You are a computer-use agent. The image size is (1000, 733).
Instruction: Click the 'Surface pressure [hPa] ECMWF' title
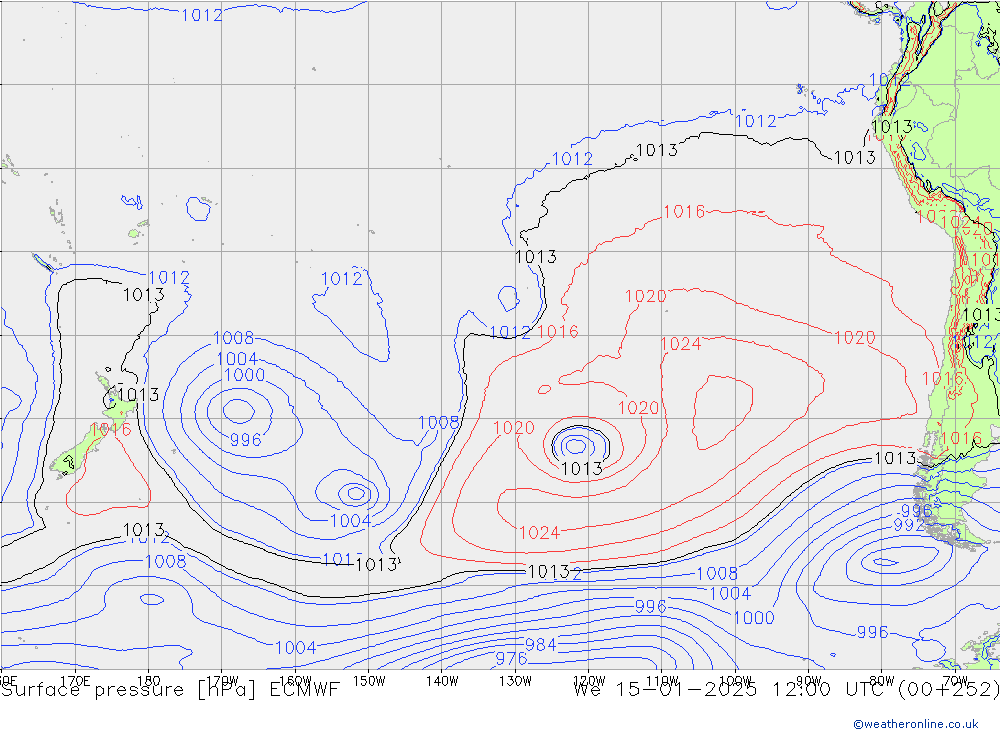coord(170,690)
